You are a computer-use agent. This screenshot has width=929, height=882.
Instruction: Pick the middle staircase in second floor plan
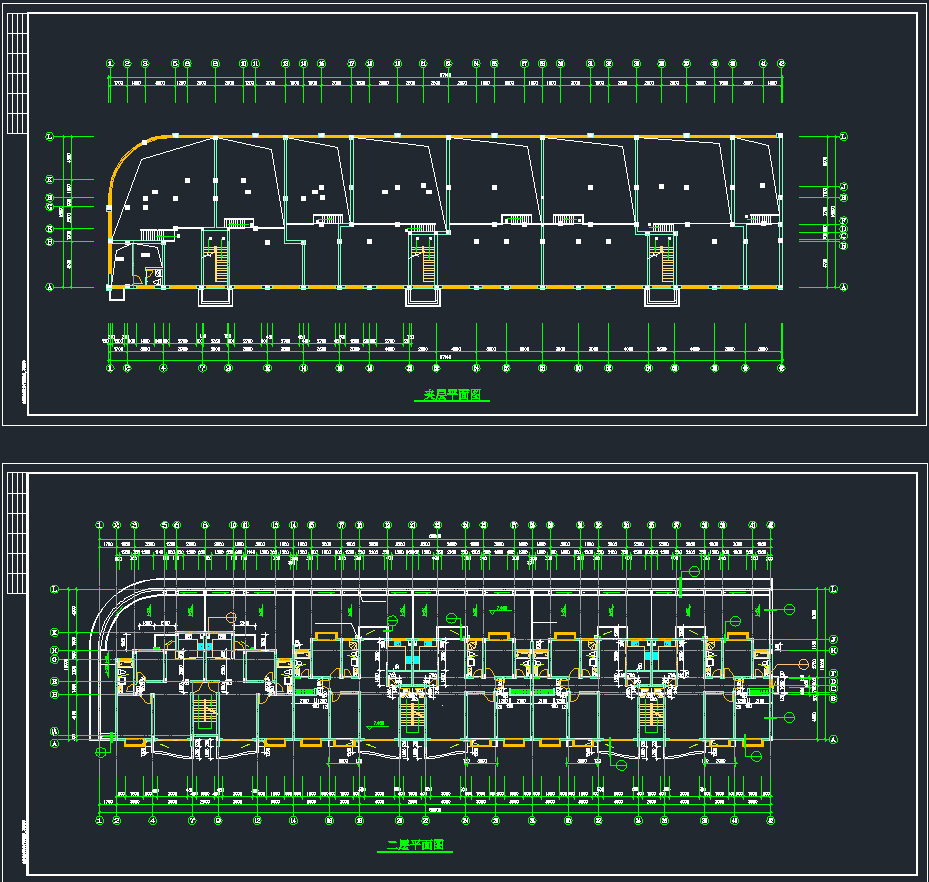(x=411, y=714)
